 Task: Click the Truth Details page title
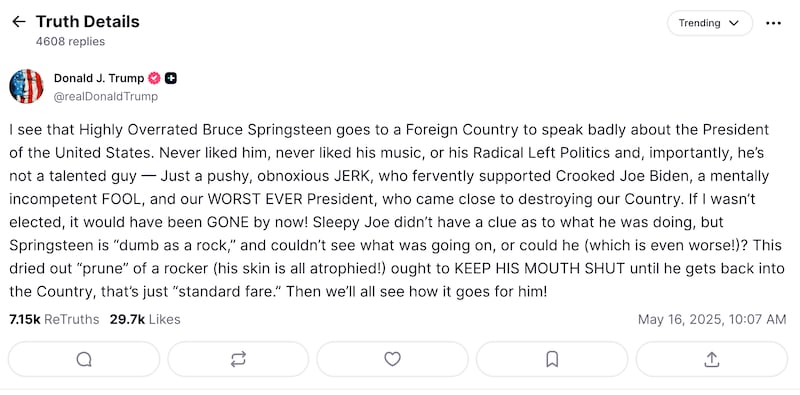point(87,21)
